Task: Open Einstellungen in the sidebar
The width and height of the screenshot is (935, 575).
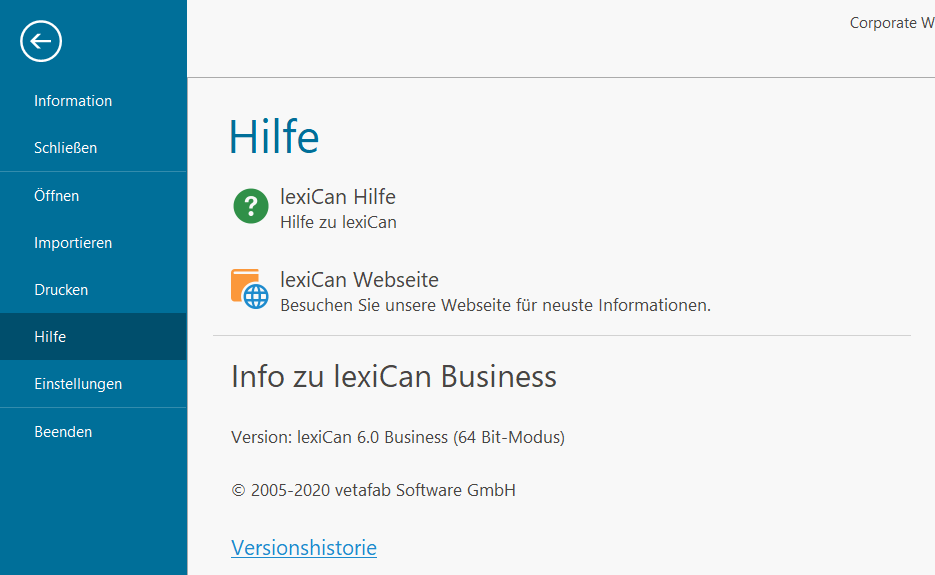Action: click(93, 384)
